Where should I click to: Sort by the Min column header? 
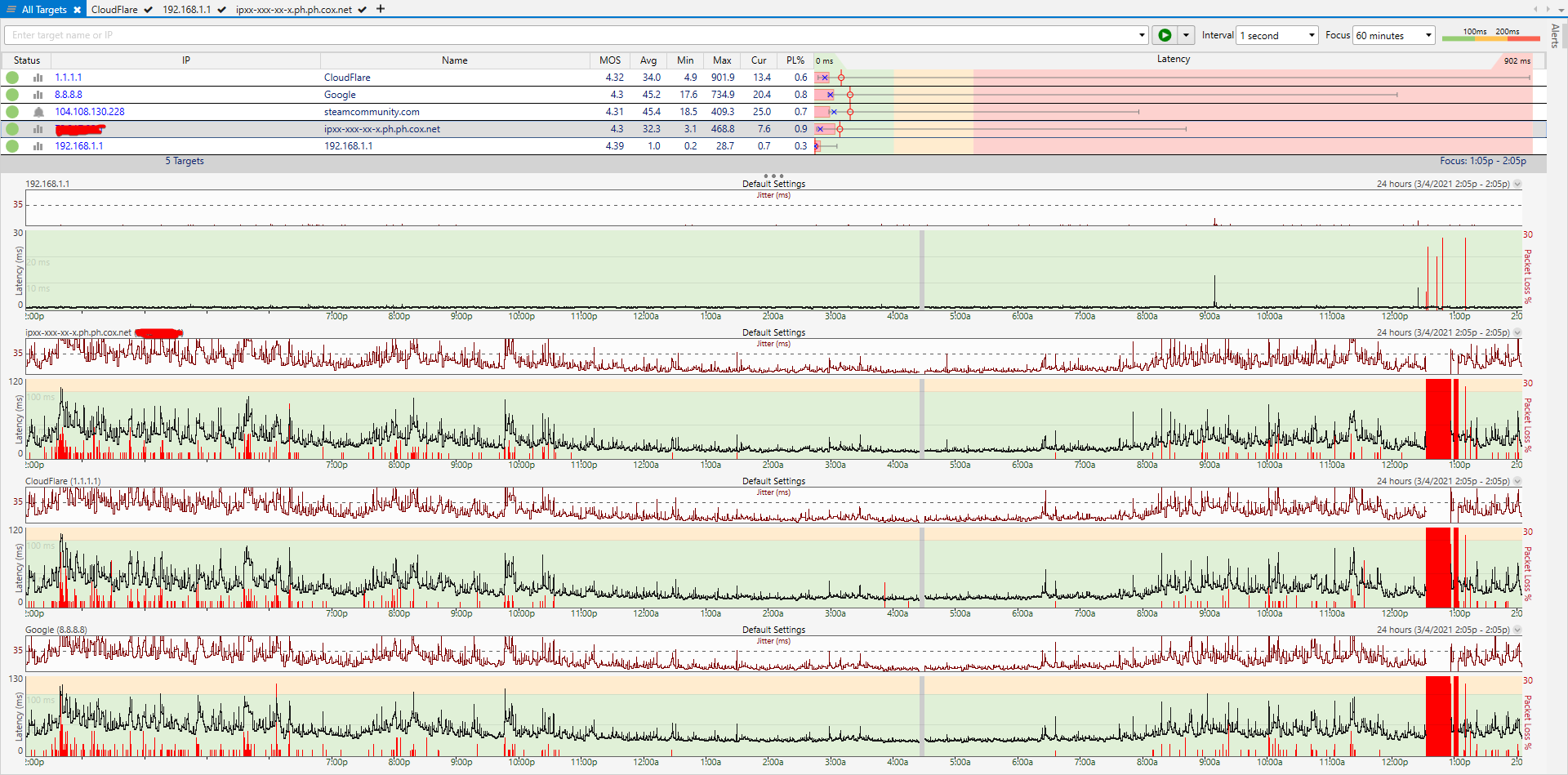(x=685, y=60)
